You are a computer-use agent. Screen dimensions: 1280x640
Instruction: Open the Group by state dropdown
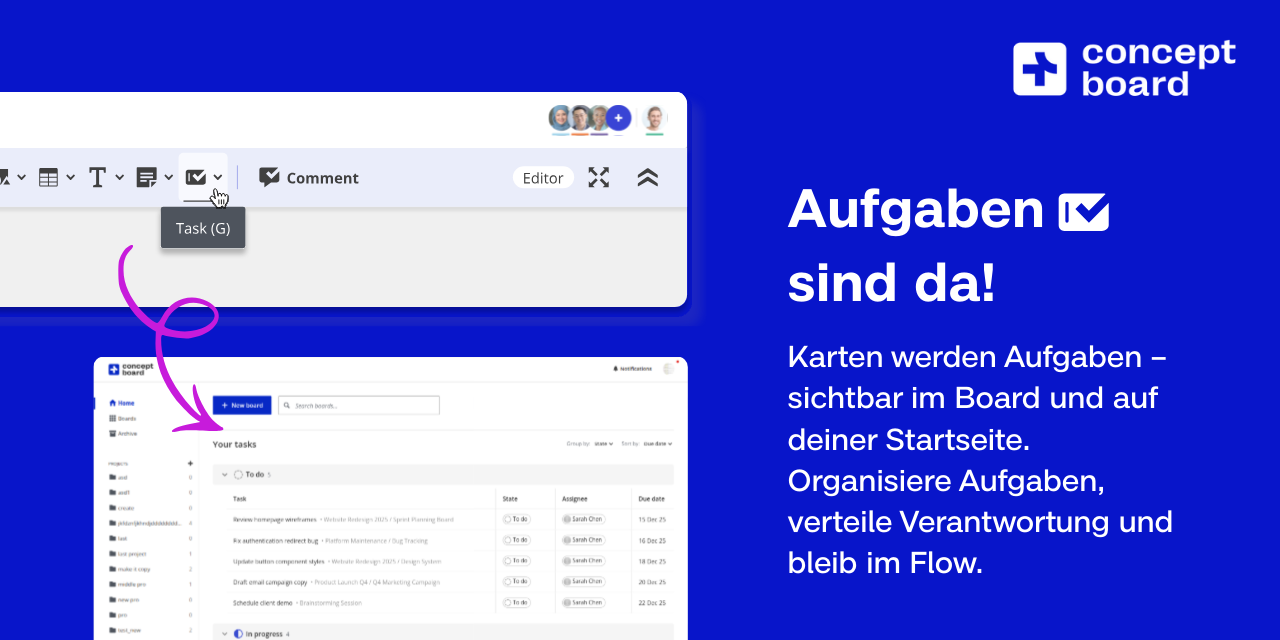(603, 444)
